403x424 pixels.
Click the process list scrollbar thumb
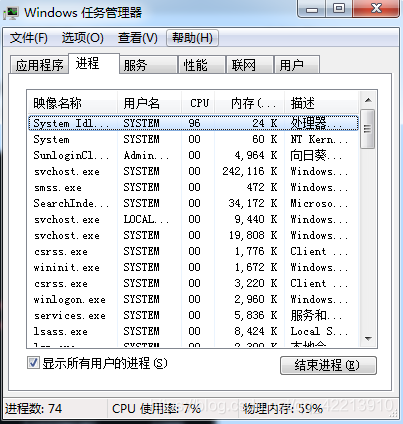(368, 129)
